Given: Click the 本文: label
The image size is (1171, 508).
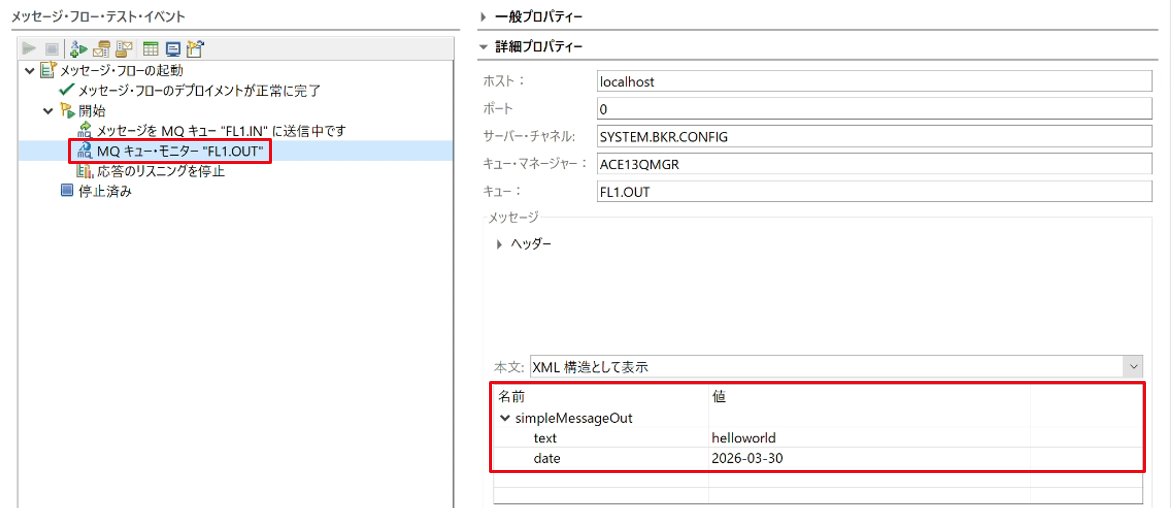Looking at the screenshot, I should (x=510, y=367).
